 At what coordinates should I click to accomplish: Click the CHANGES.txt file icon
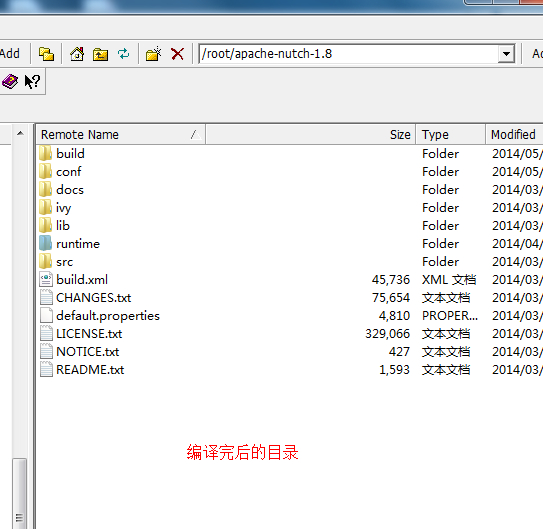pos(46,297)
